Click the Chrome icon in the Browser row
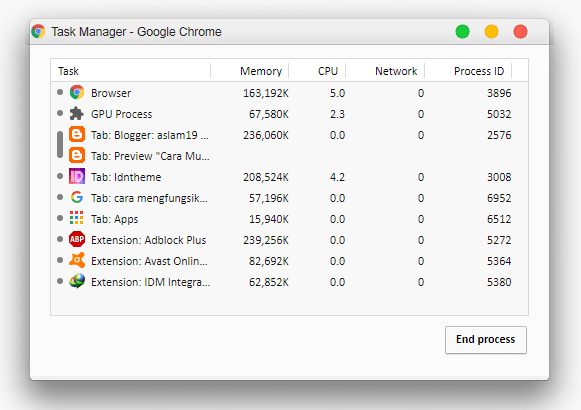Screen dimensions: 581x410 pos(77,92)
